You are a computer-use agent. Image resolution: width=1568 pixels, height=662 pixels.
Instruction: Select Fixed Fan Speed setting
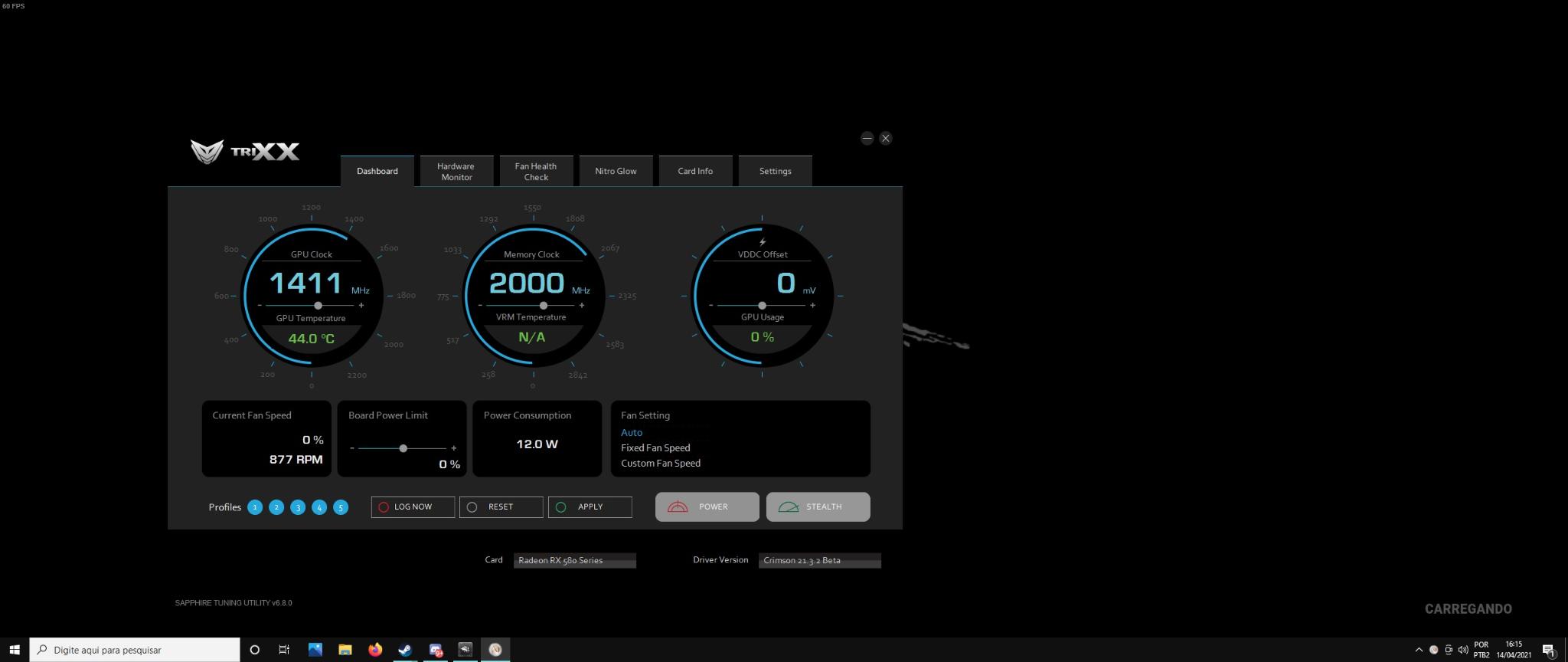(x=655, y=447)
